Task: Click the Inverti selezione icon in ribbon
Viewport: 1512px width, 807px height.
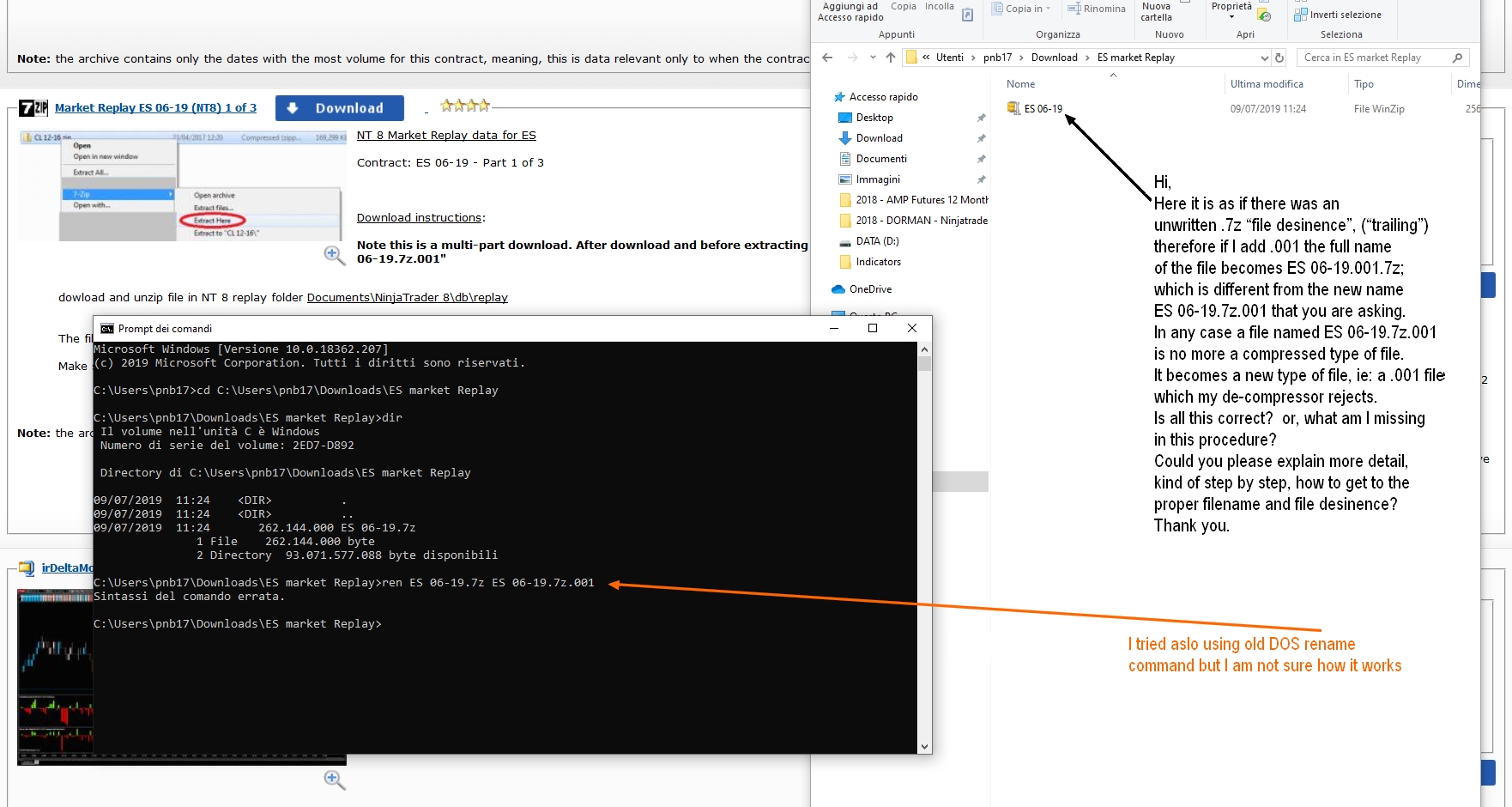Action: (1301, 15)
